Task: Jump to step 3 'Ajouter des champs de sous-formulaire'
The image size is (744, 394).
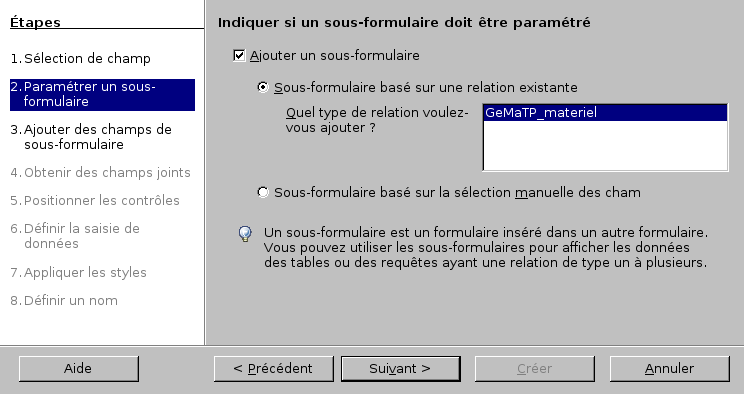Action: (x=91, y=137)
